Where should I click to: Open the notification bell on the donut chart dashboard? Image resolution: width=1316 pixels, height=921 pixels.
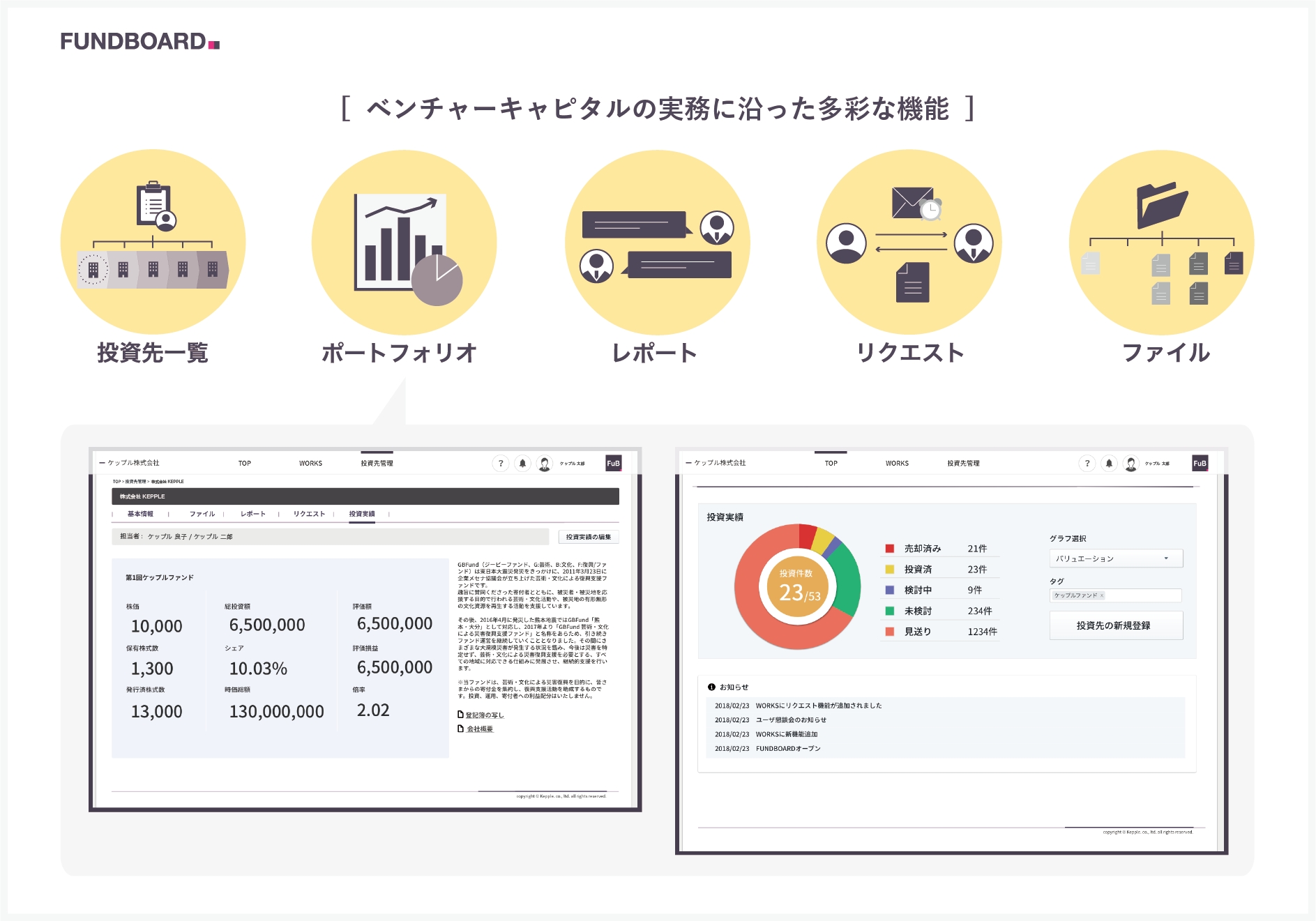[1109, 464]
